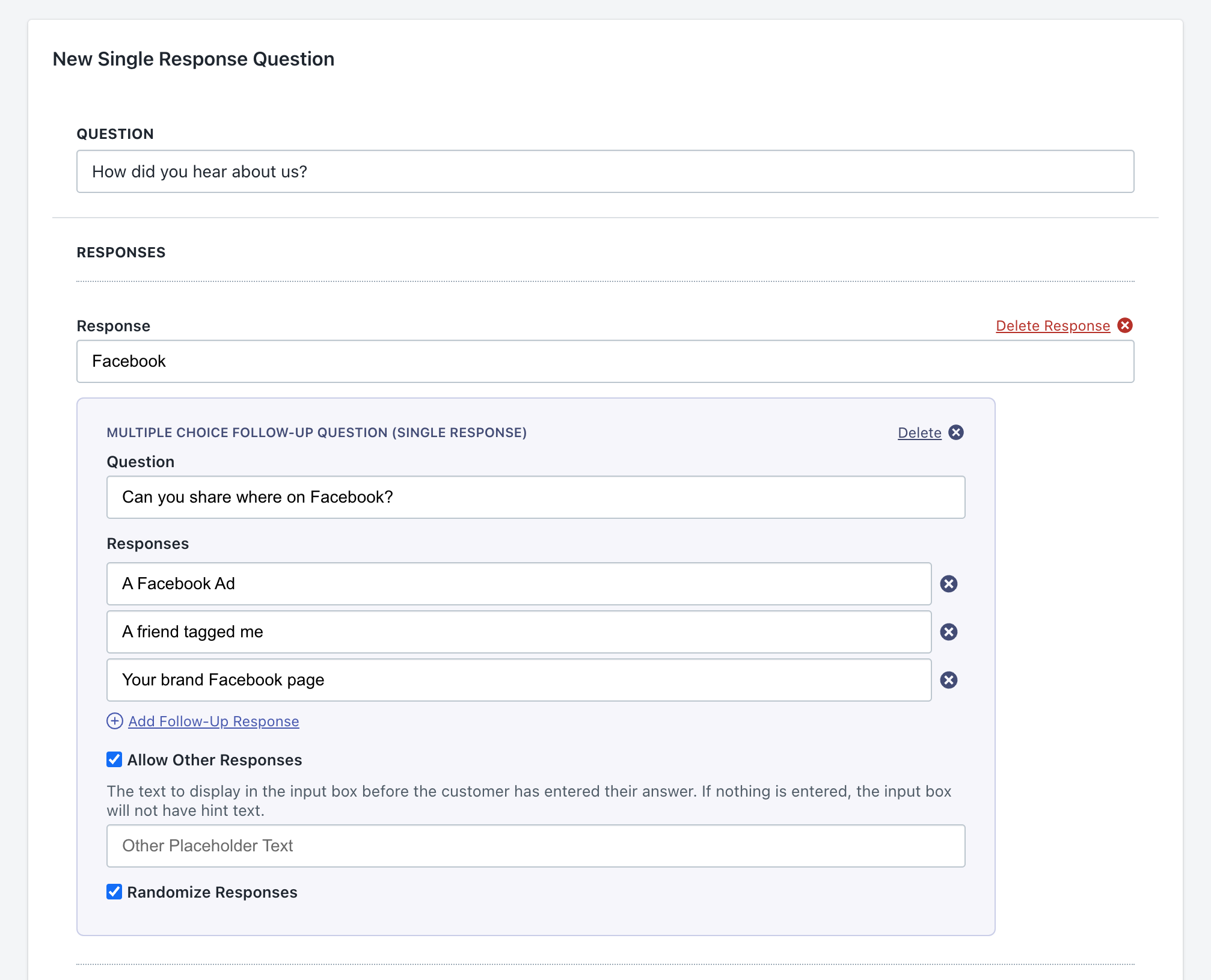The width and height of the screenshot is (1211, 980).
Task: Click the red Delete Response X icon
Action: point(1125,325)
